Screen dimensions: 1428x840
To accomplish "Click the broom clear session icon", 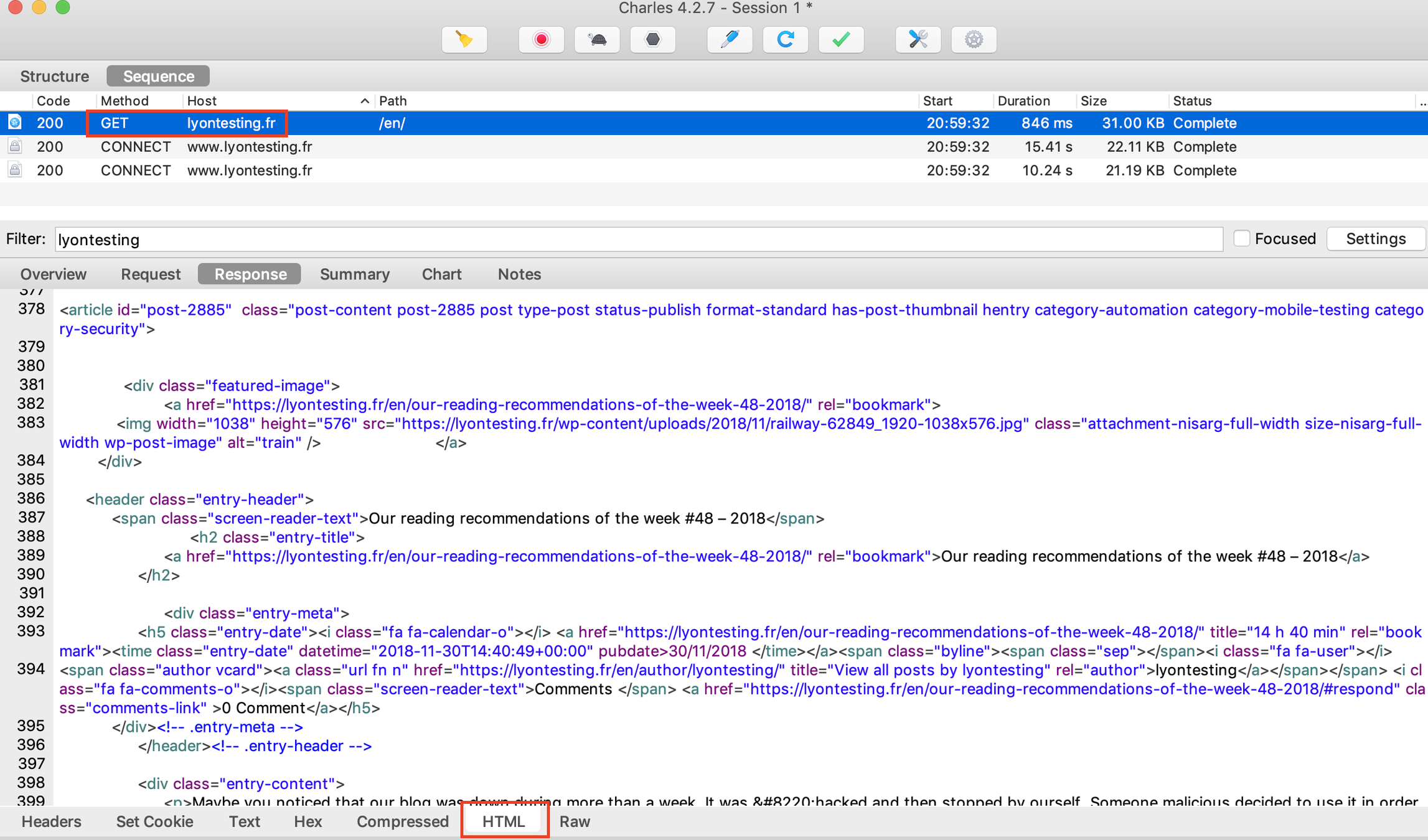I will coord(464,40).
